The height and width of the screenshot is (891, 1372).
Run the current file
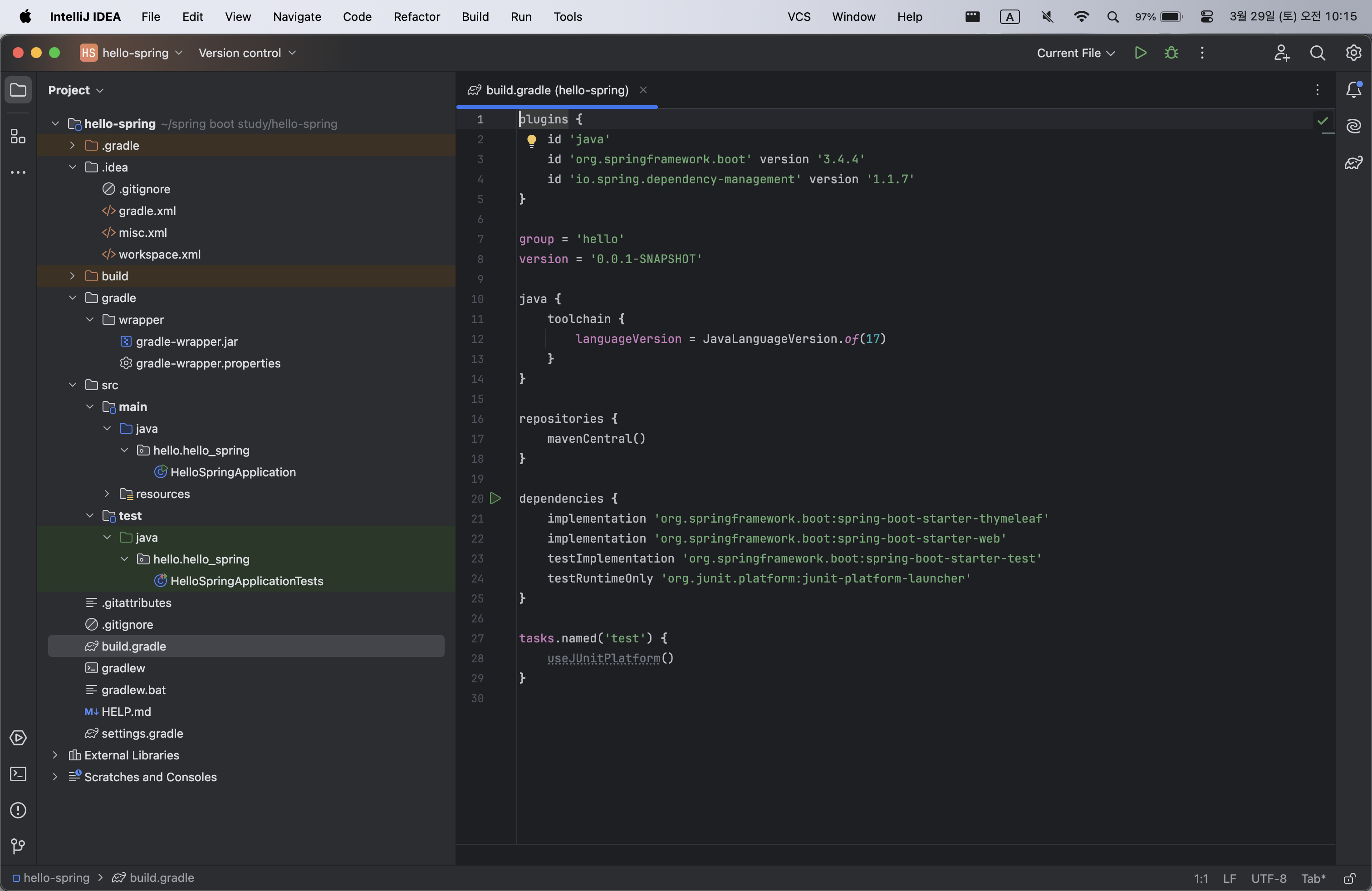[x=1140, y=53]
